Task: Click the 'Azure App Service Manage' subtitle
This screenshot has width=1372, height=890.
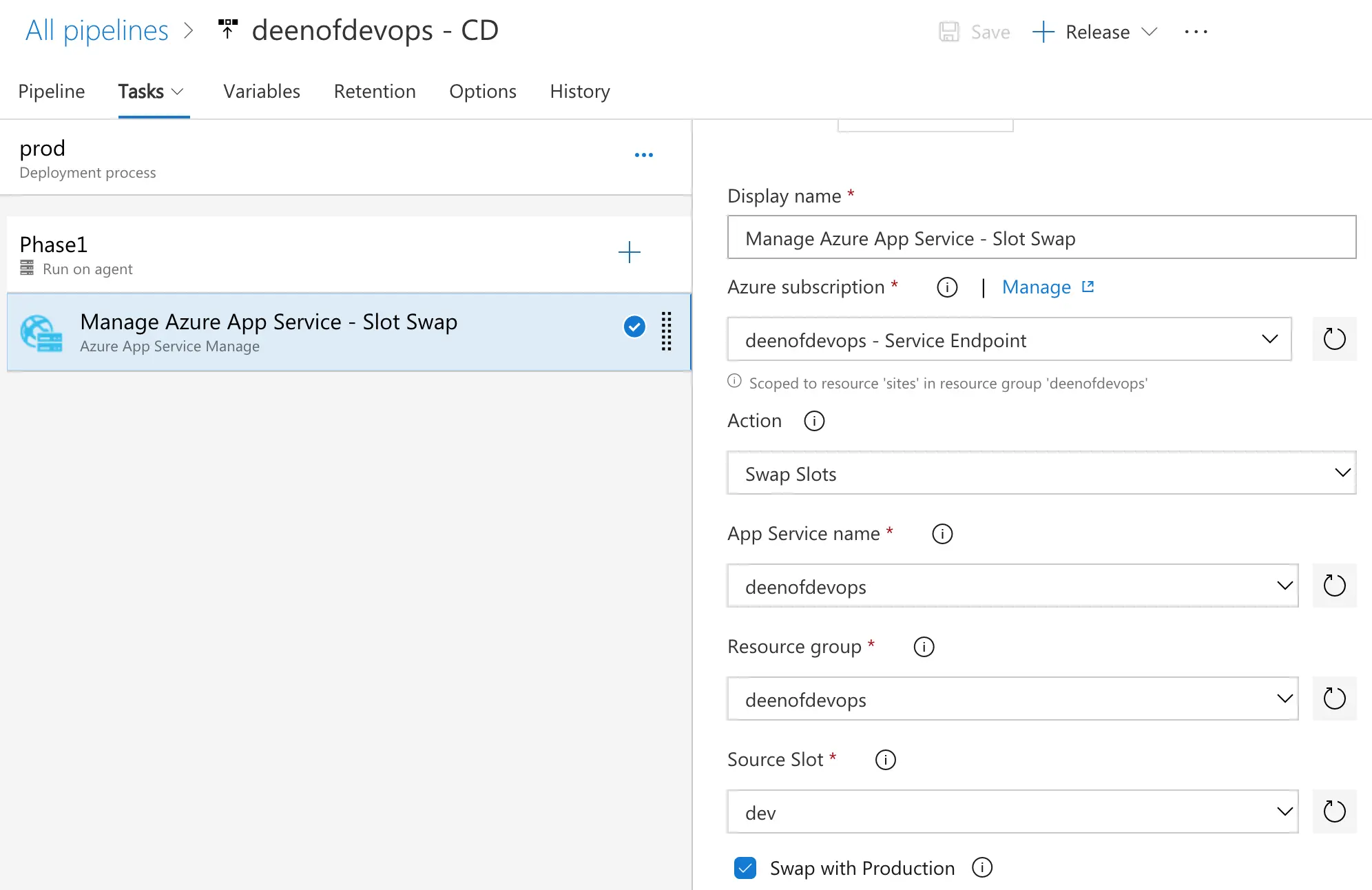Action: coord(170,346)
